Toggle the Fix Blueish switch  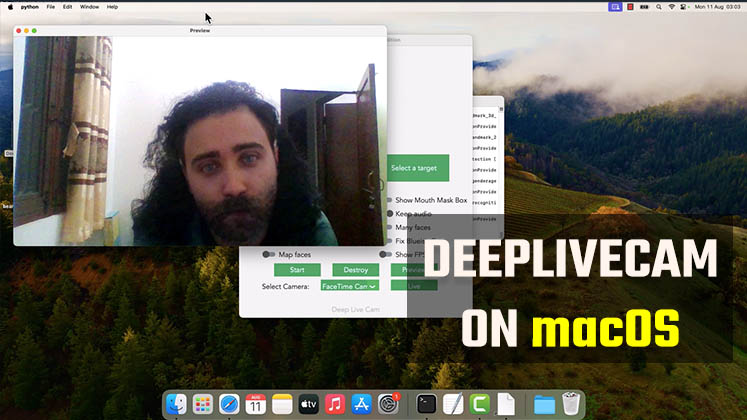click(390, 241)
